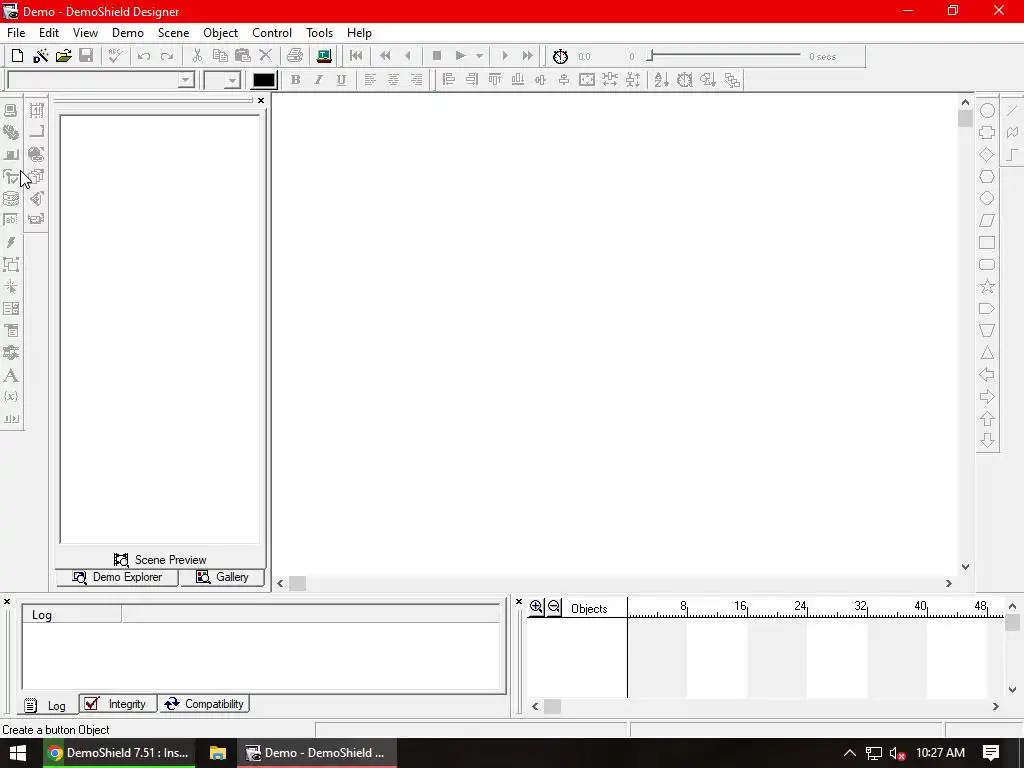1024x768 pixels.
Task: Redo the last action
Action: 167,56
